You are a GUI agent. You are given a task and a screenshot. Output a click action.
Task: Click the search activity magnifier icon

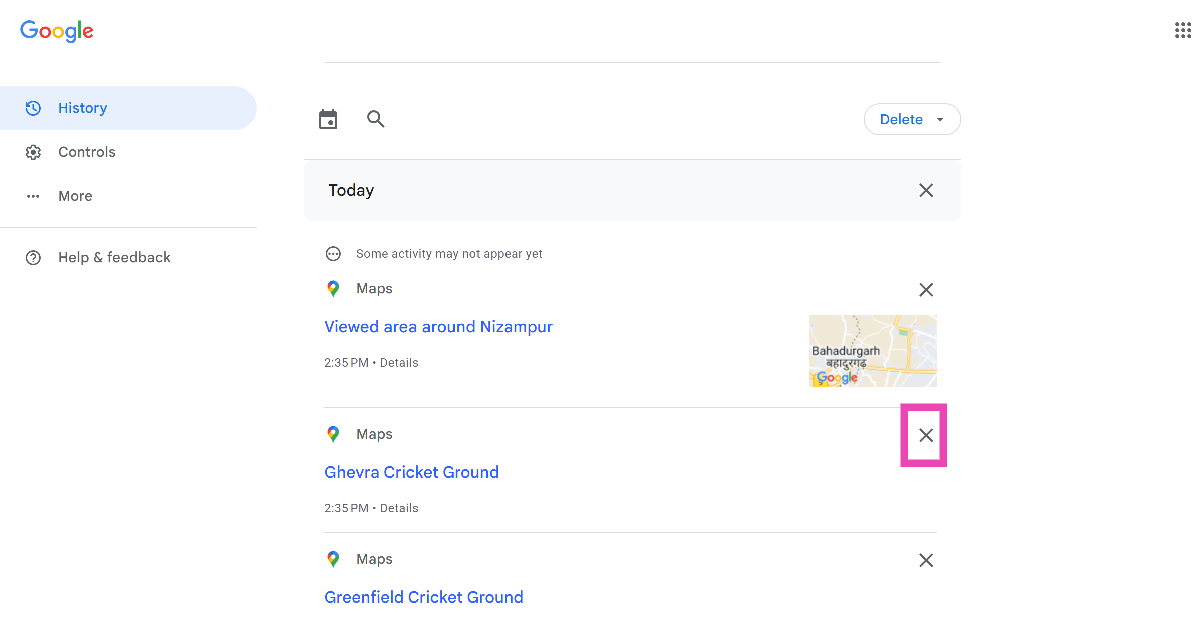(376, 119)
